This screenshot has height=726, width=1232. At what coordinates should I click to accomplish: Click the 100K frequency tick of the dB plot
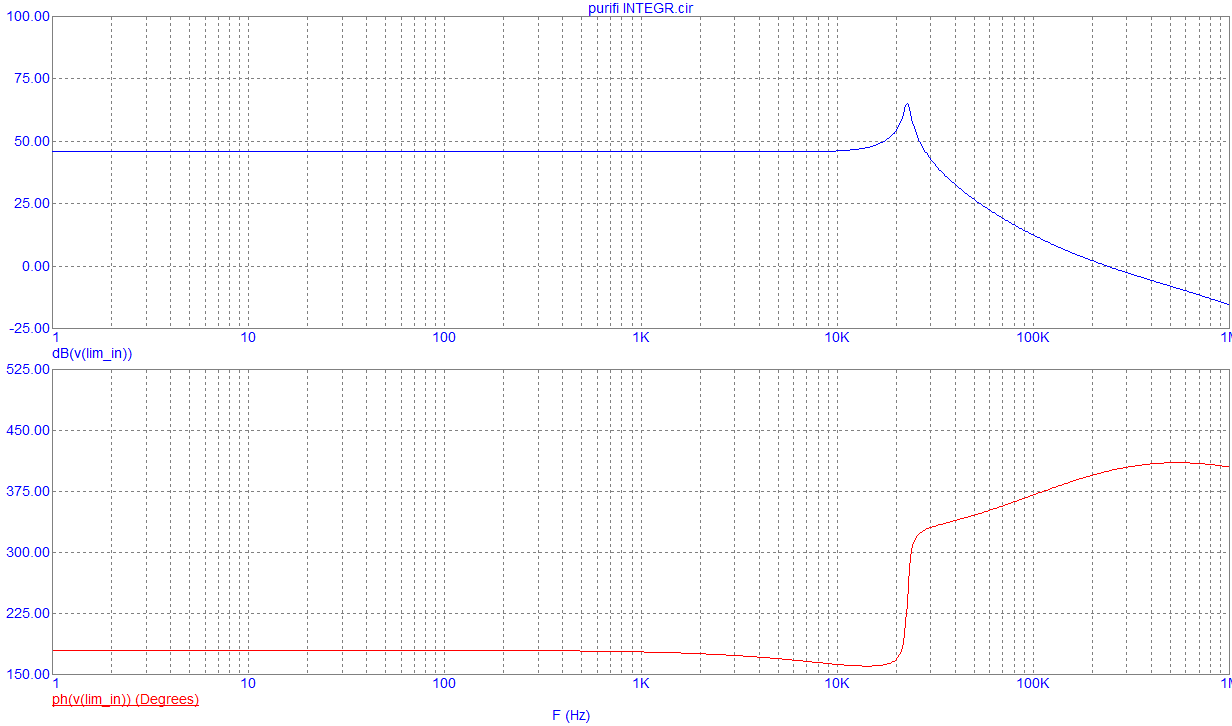(1032, 338)
